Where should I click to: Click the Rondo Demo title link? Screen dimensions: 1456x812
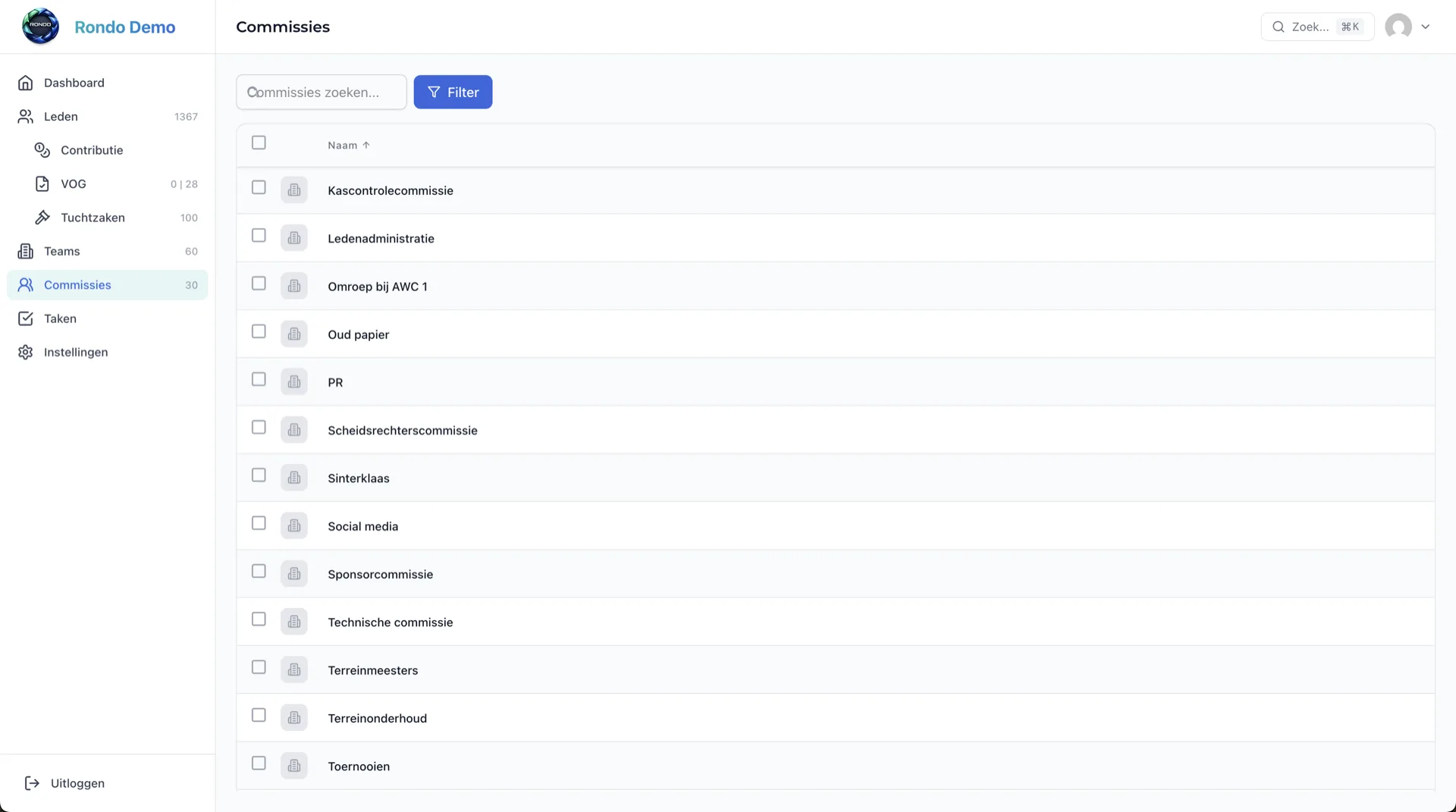(x=125, y=27)
